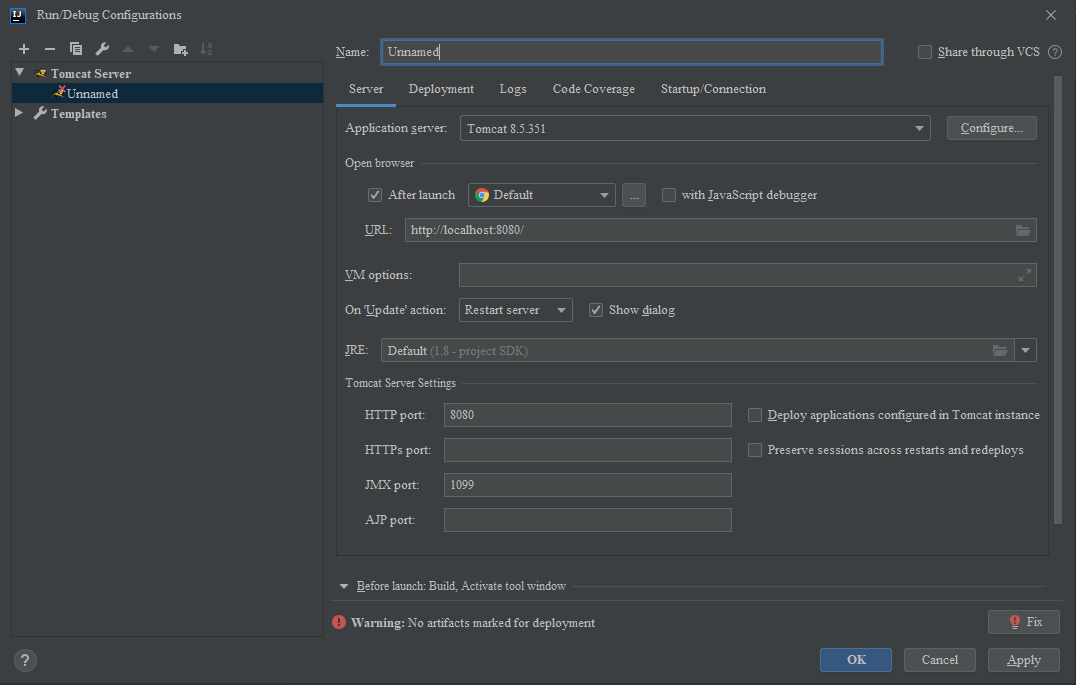Switch to the Code Coverage tab
This screenshot has width=1076, height=685.
594,89
